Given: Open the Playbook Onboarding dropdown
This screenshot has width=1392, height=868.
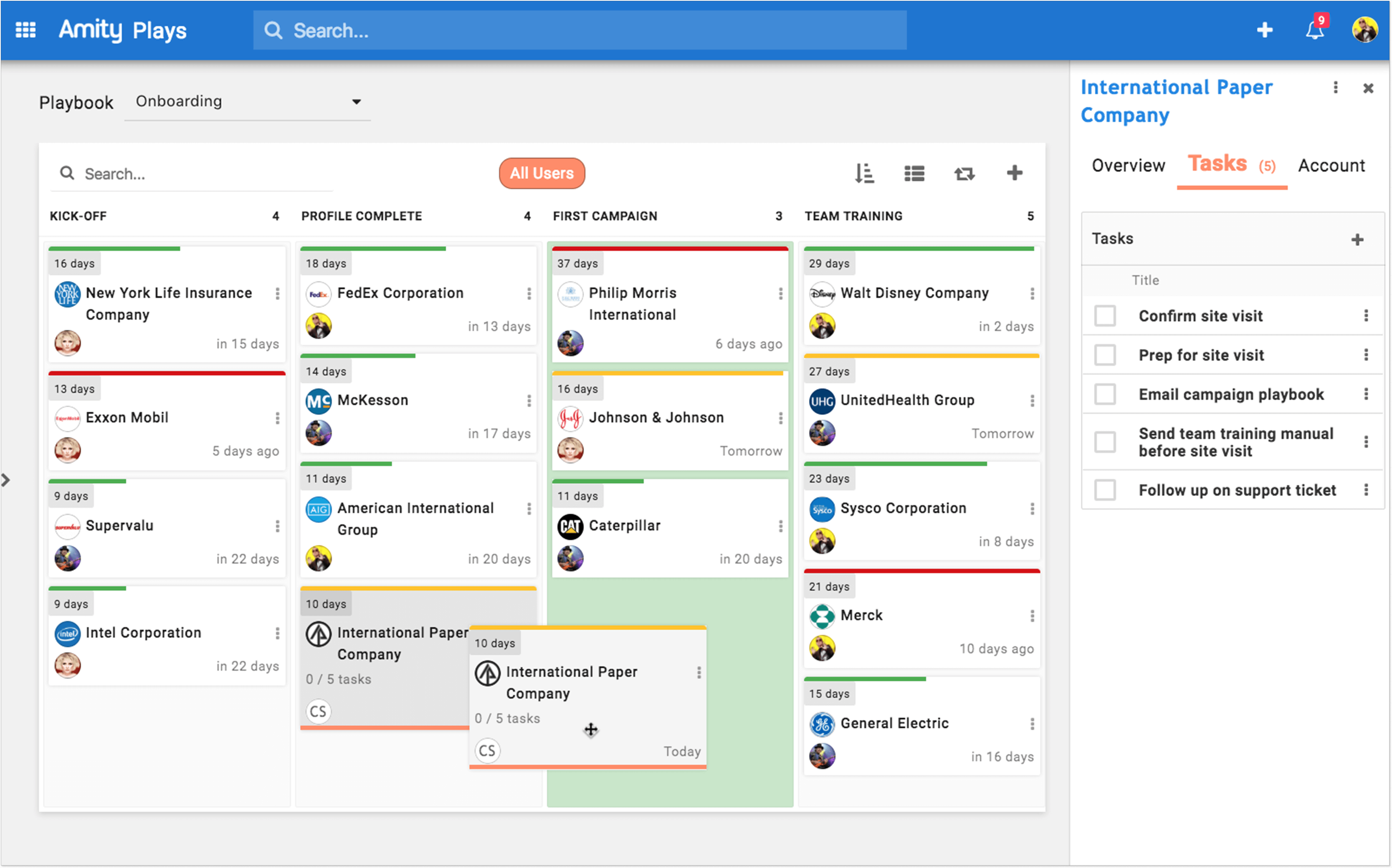Looking at the screenshot, I should 248,101.
